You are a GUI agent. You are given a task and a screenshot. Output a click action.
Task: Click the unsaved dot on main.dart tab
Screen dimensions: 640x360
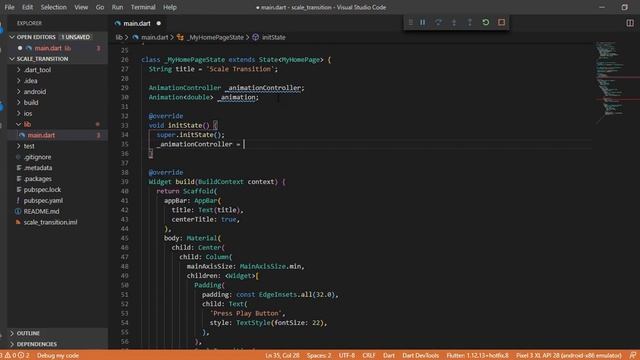pyautogui.click(x=159, y=23)
